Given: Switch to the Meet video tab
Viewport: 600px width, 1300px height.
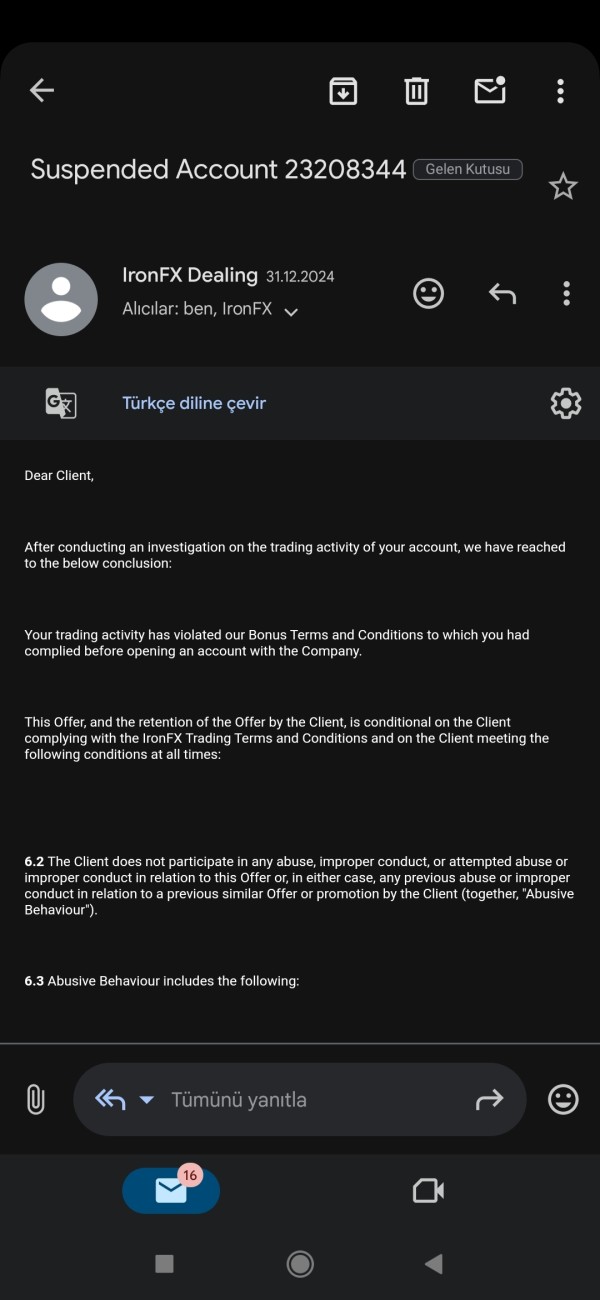Looking at the screenshot, I should (428, 1190).
